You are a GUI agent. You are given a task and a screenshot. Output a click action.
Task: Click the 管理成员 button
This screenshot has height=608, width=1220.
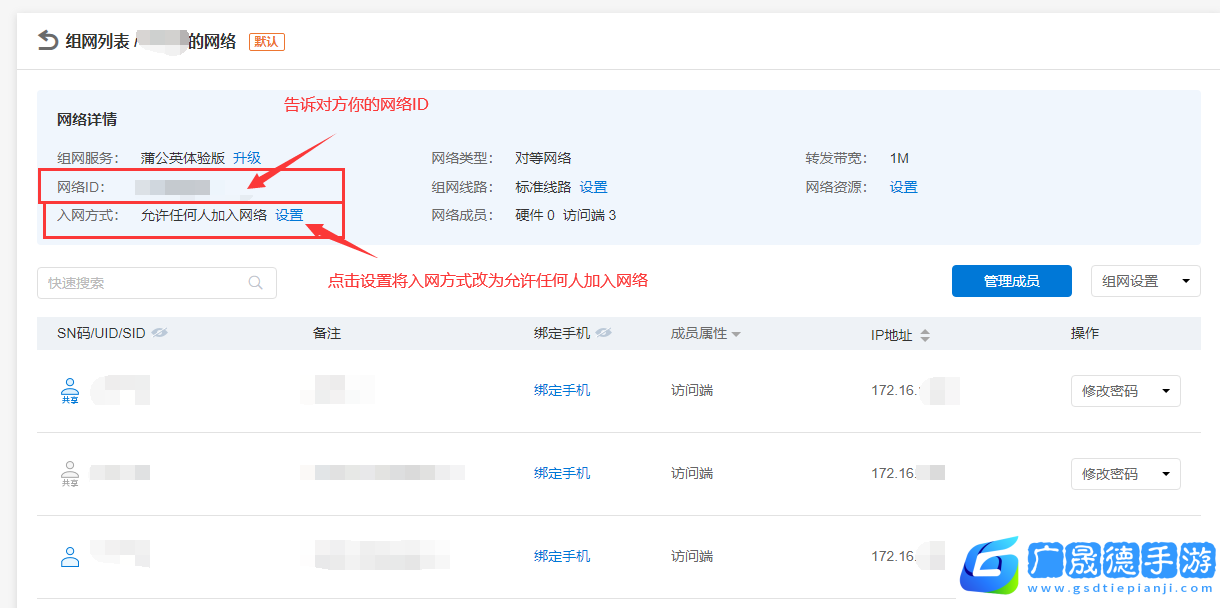coord(1011,282)
